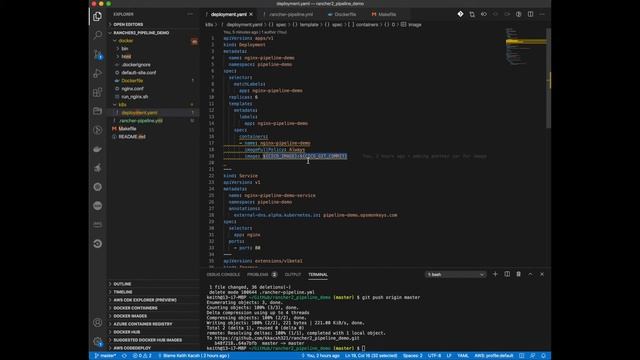Open editor more actions ellipsis
The height and width of the screenshot is (360, 640).
542,14
